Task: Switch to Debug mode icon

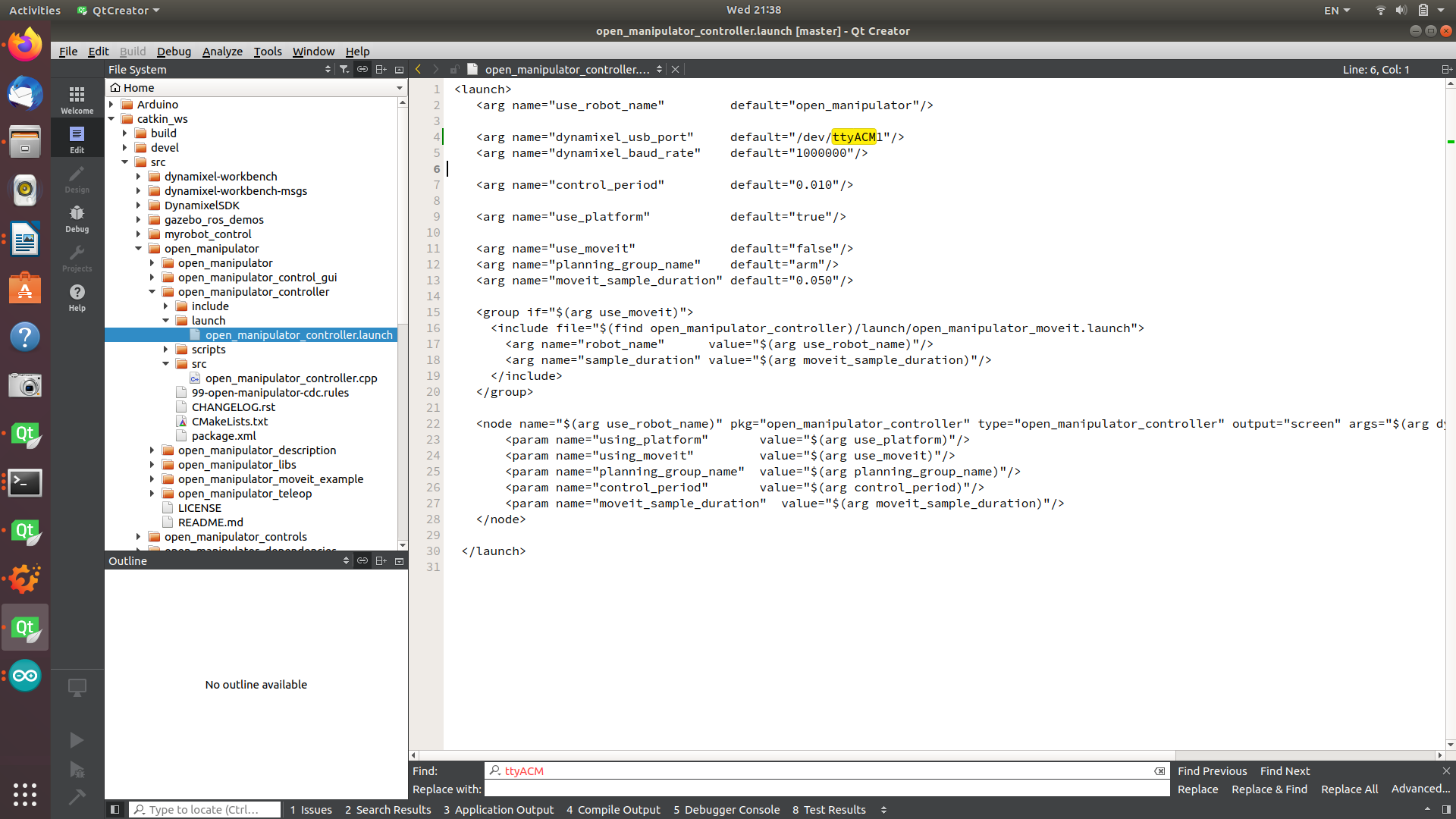Action: [x=77, y=218]
